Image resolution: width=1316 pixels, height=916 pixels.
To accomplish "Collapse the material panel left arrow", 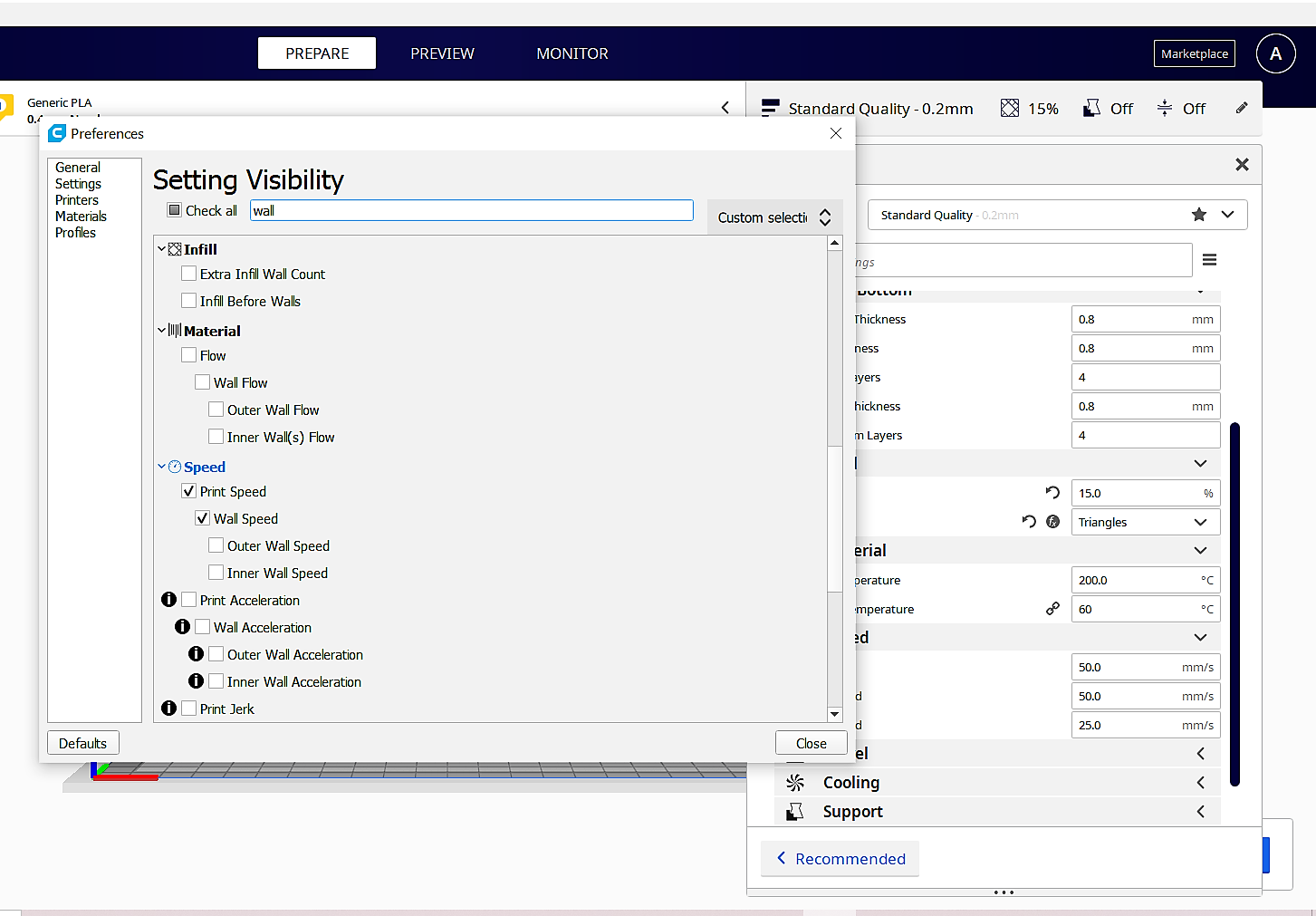I will [725, 108].
